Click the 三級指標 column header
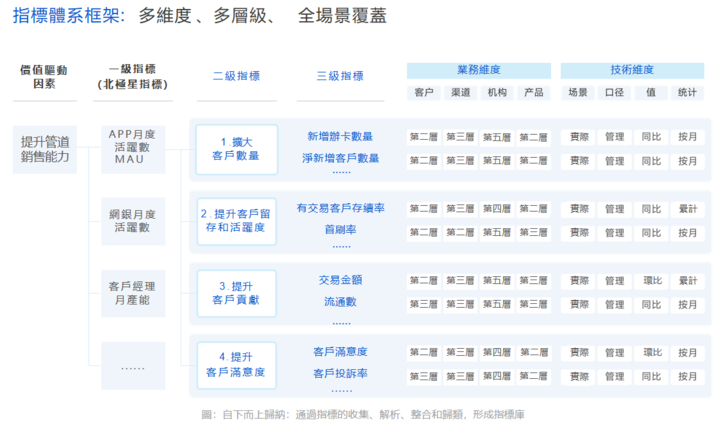This screenshot has width=728, height=434. click(340, 76)
